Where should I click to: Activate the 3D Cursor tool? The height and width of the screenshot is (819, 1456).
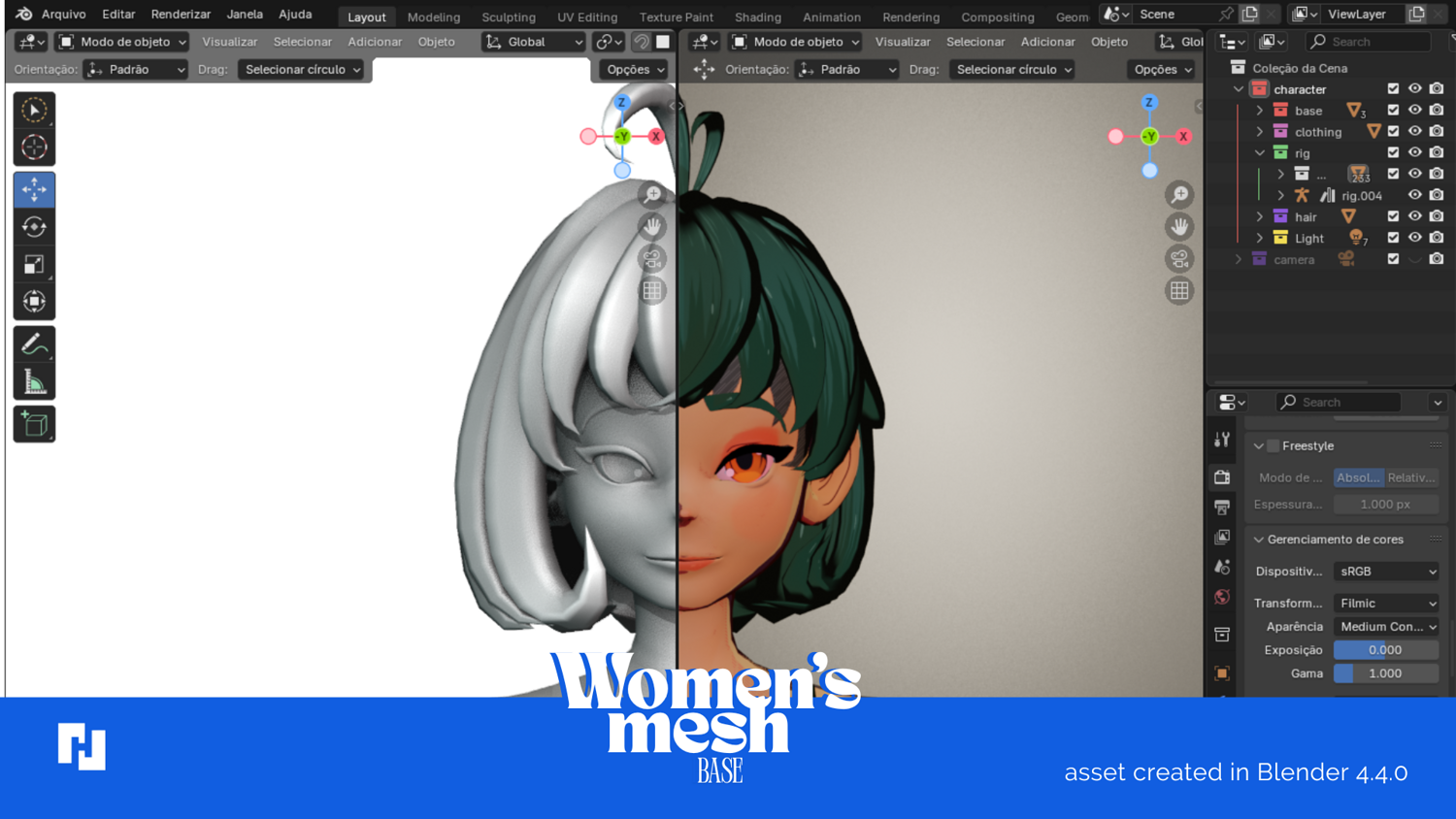pyautogui.click(x=34, y=147)
